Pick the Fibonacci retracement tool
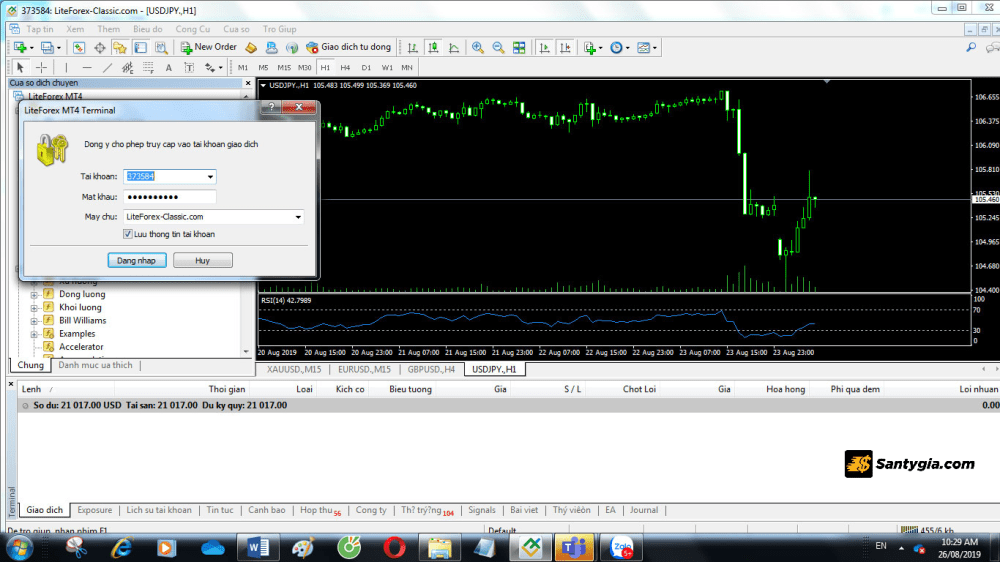Screen dimensions: 1000x562 point(148,68)
